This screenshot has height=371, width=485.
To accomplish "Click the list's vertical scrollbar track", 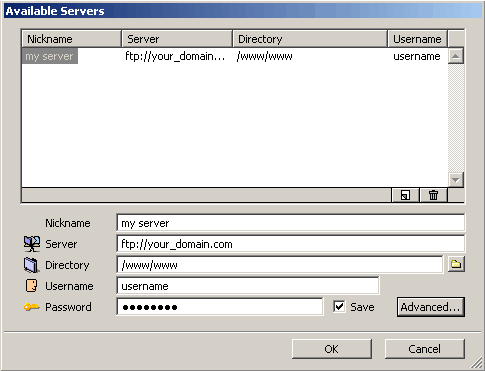I will (x=456, y=118).
